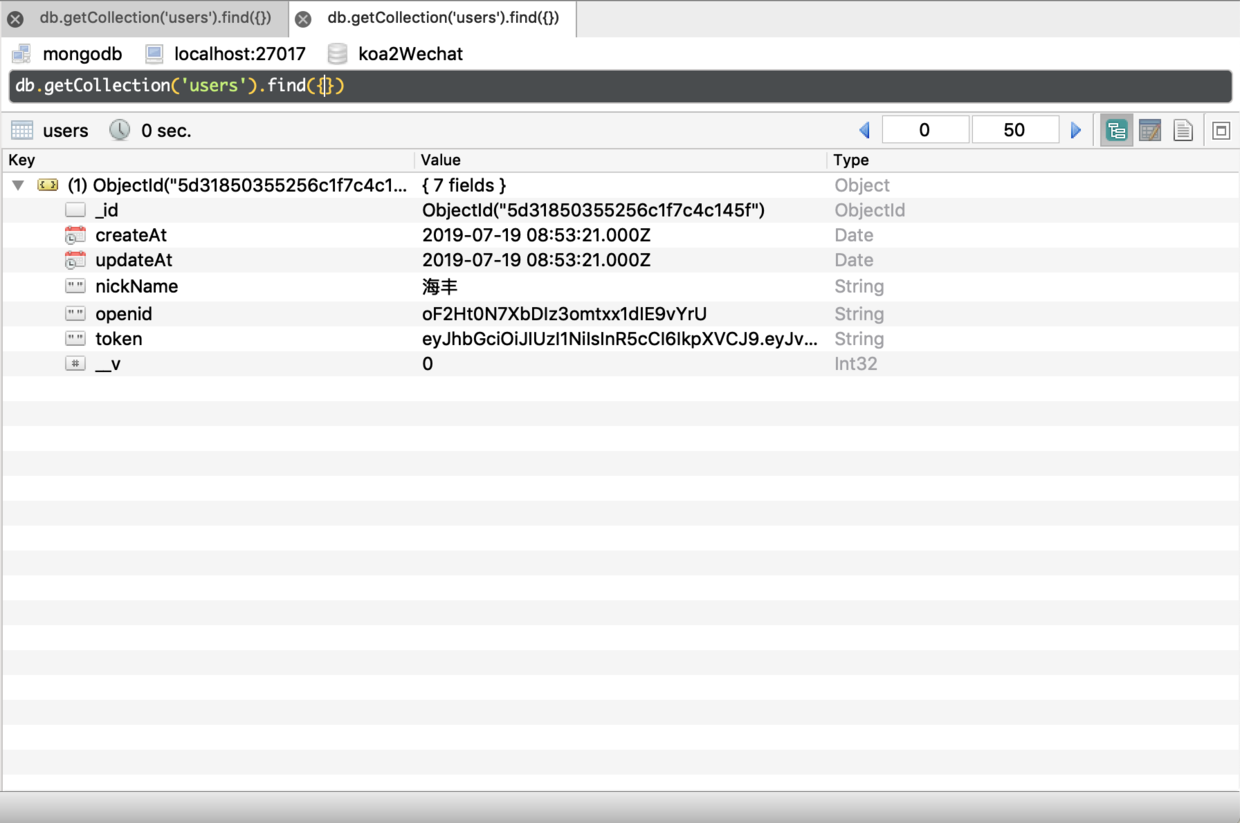Click the openid string icon
This screenshot has height=823, width=1240.
coord(75,314)
